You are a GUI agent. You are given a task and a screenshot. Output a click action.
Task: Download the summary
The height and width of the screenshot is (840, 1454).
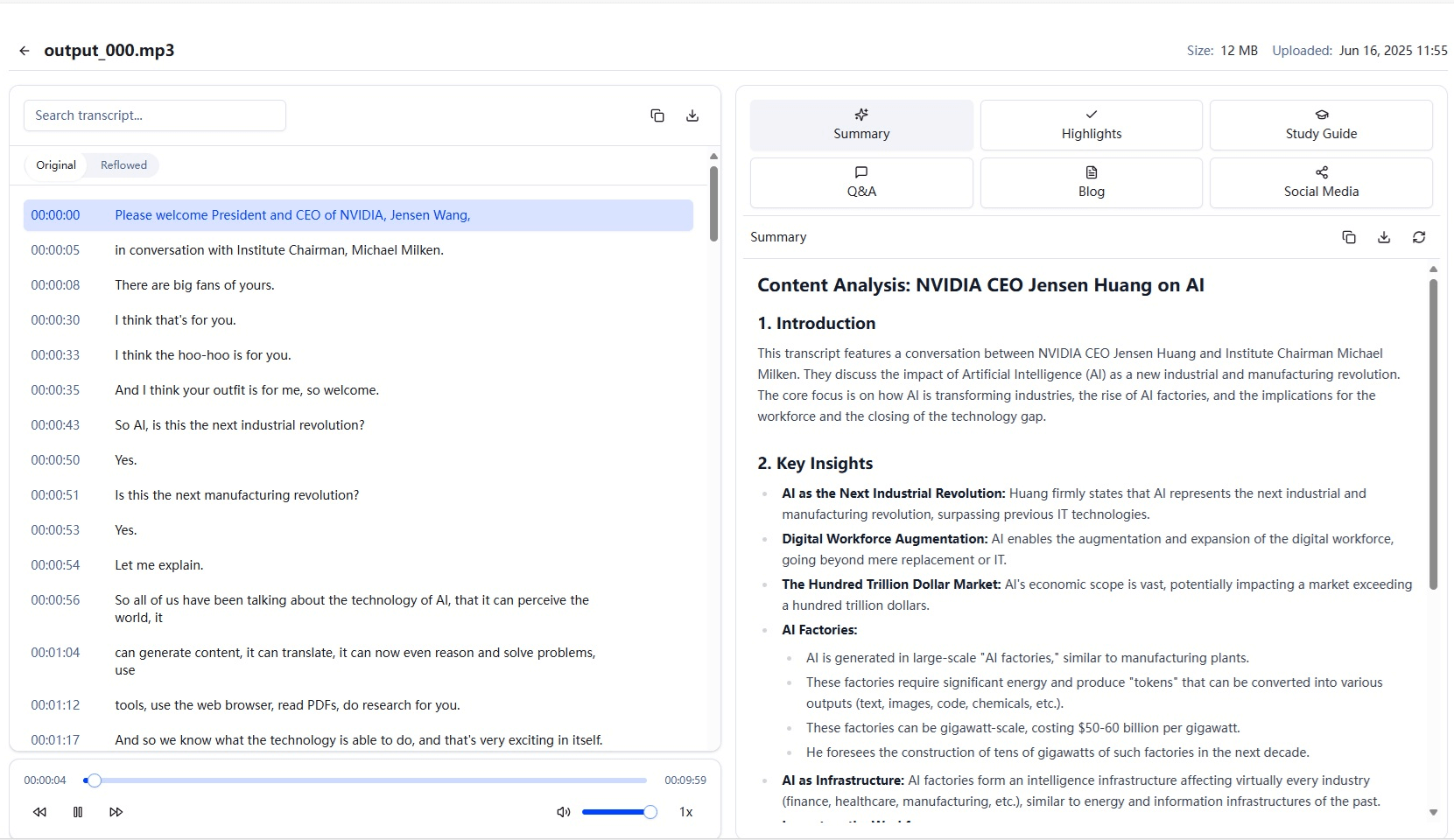click(x=1384, y=237)
